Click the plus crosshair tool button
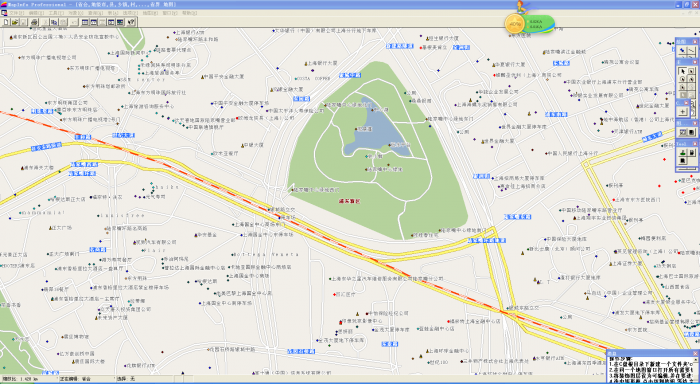This screenshot has height=384, width=700. coord(683,112)
